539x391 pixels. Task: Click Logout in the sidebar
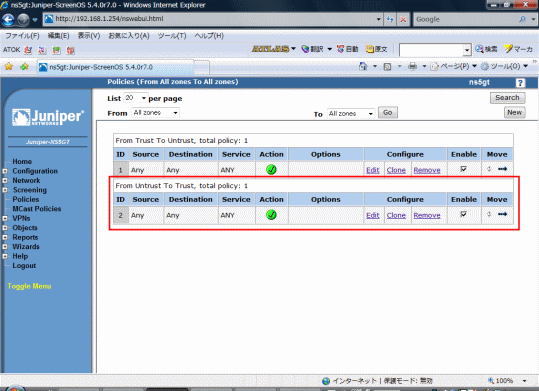pos(24,265)
